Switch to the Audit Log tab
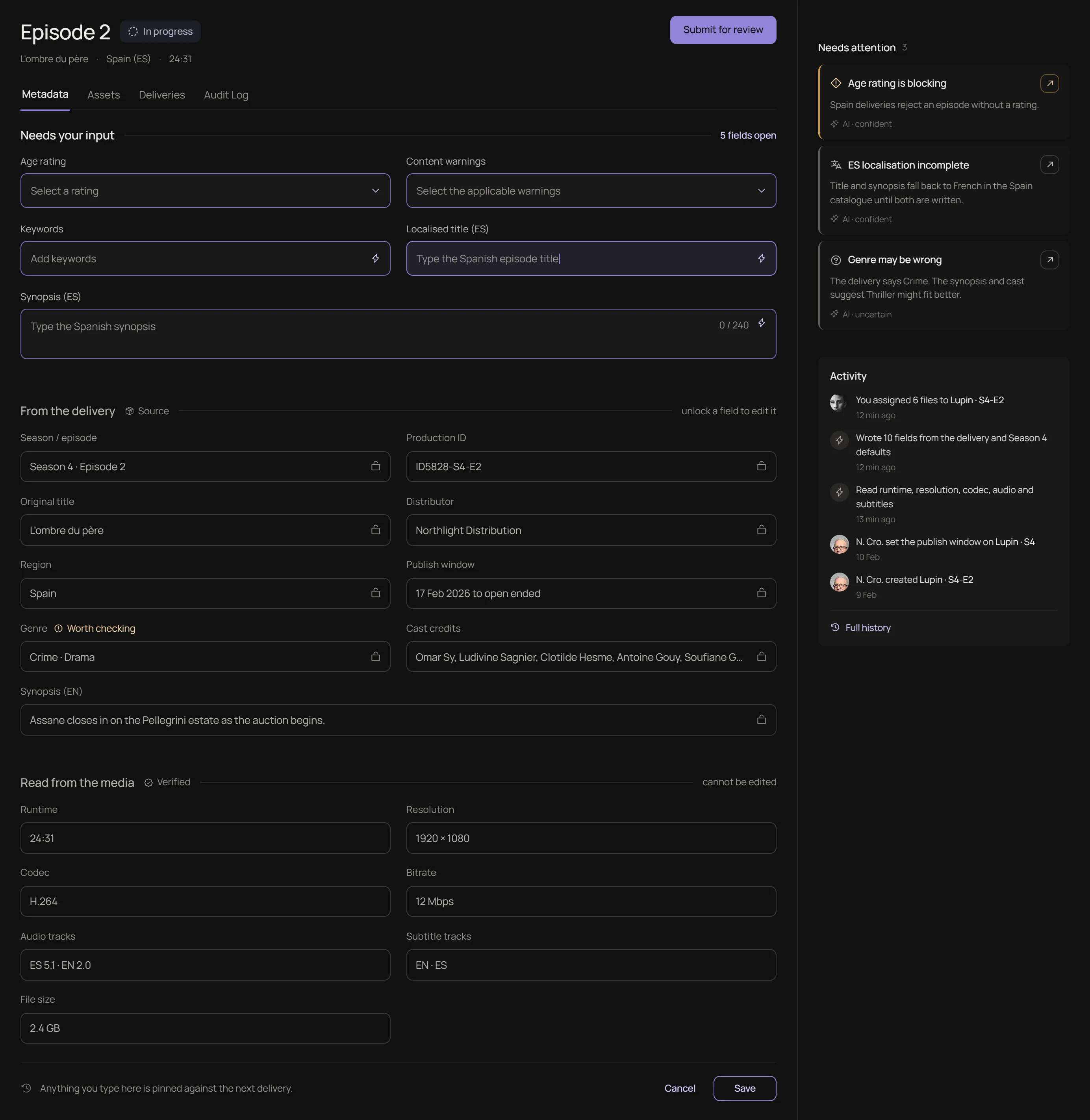The width and height of the screenshot is (1090, 1120). point(226,95)
